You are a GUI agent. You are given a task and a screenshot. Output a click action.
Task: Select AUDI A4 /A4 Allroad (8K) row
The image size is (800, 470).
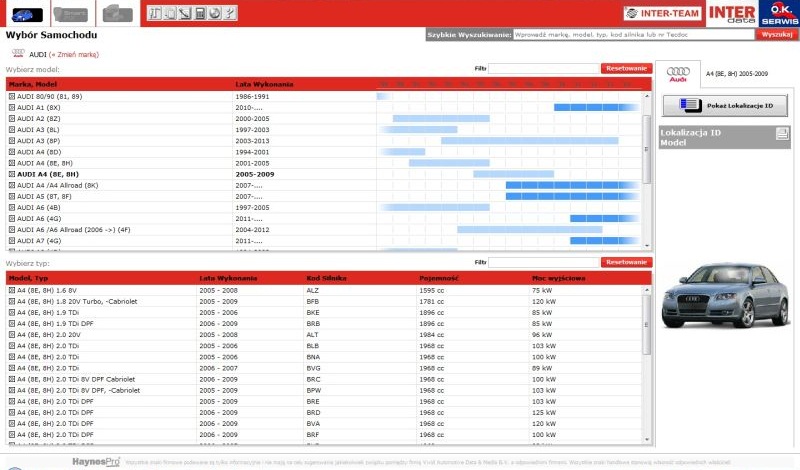tap(324, 185)
